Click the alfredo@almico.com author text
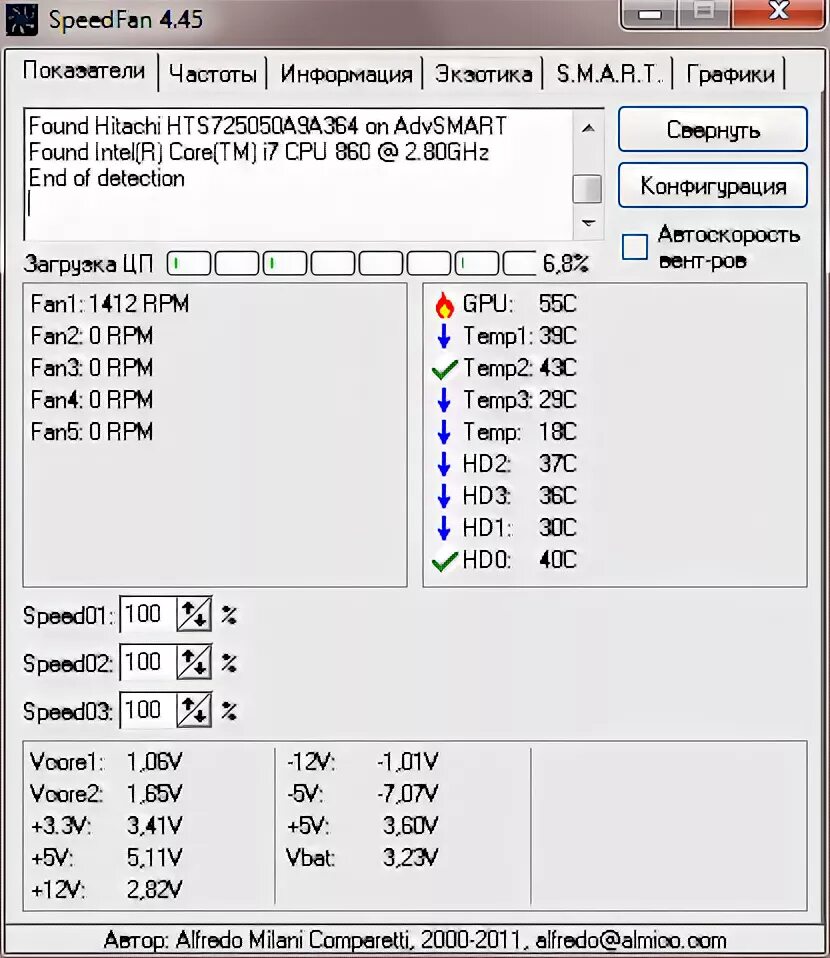This screenshot has height=958, width=830. coord(631,940)
